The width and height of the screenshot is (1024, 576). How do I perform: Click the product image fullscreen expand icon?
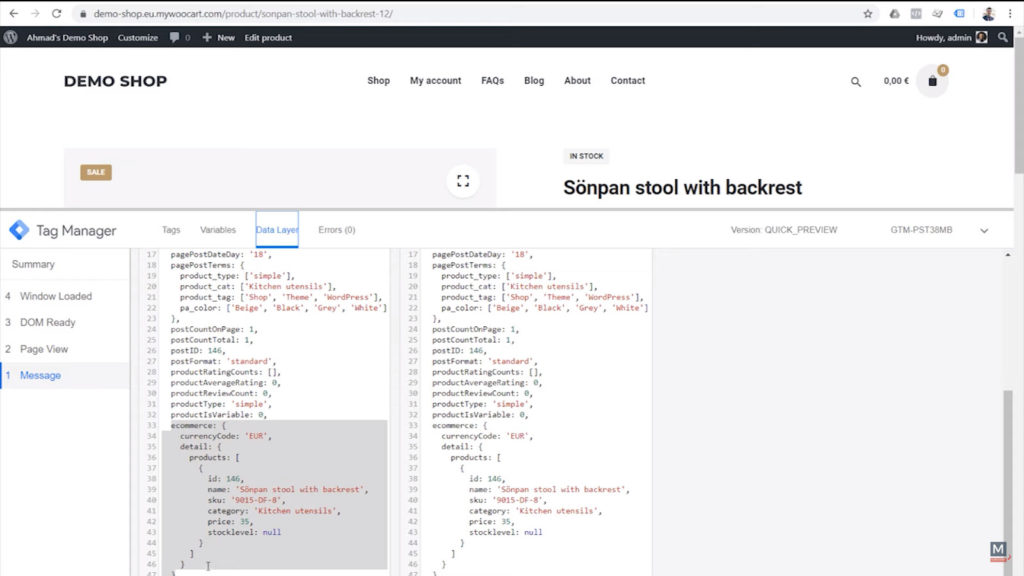(462, 180)
